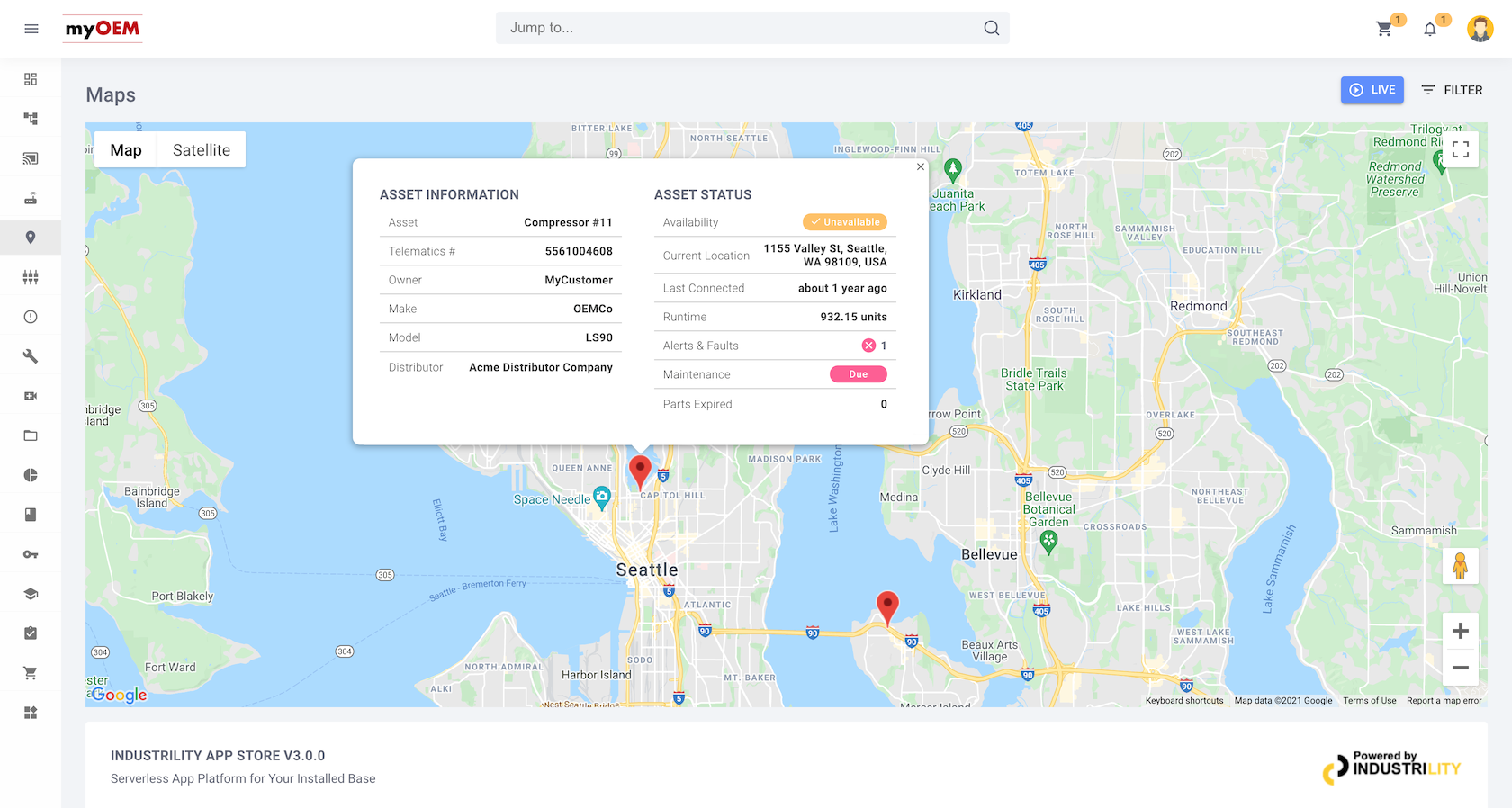This screenshot has height=808, width=1512.
Task: Click 'about 1 year ago' last connected value
Action: tap(842, 288)
